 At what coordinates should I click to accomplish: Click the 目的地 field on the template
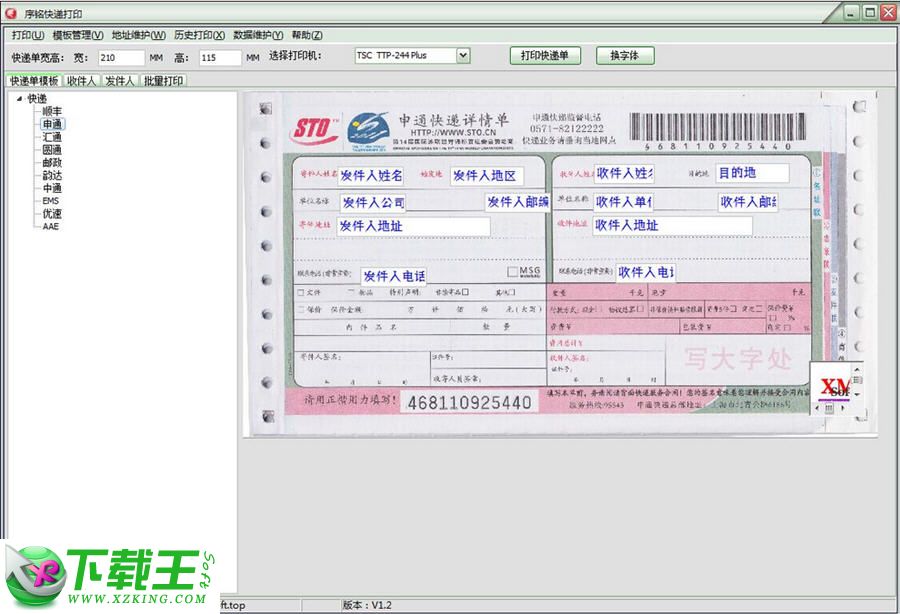pos(752,173)
